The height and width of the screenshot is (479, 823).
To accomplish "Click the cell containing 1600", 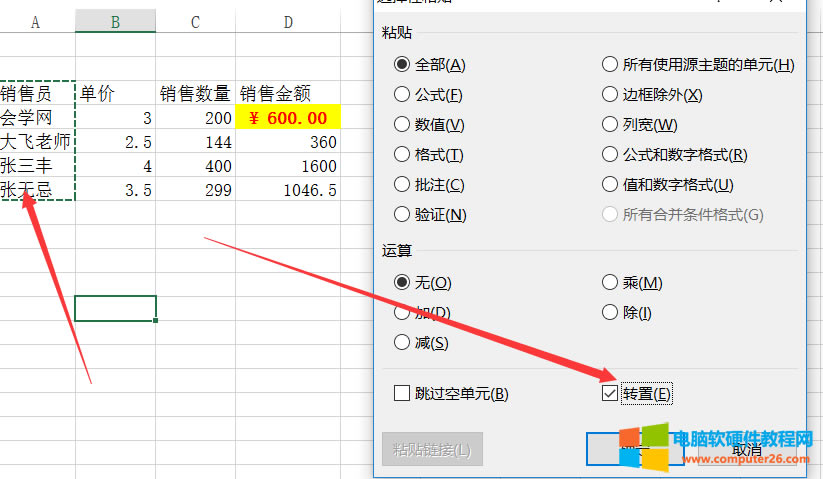I will click(x=288, y=165).
